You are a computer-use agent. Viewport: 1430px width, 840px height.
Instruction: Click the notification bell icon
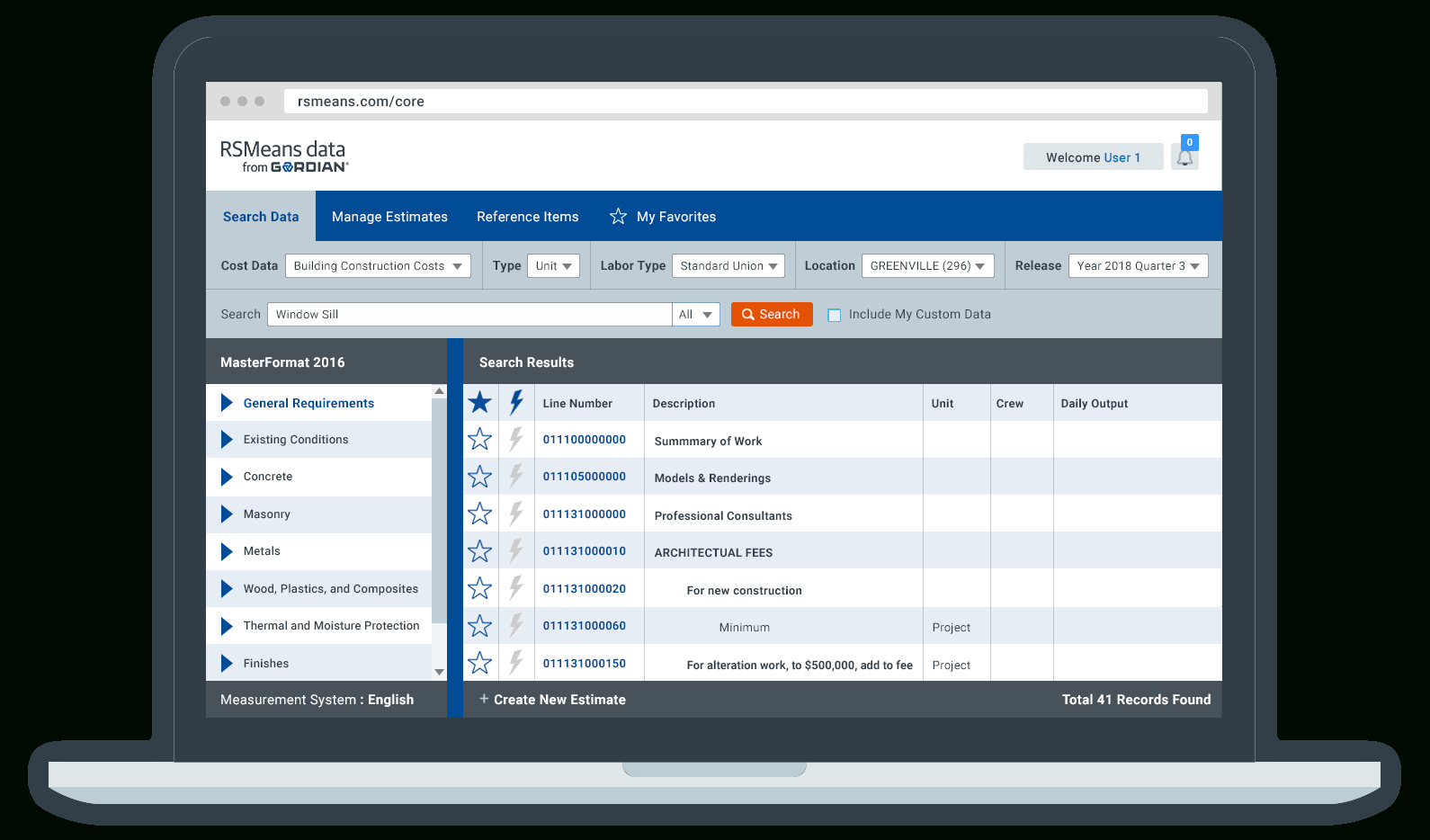pos(1184,158)
